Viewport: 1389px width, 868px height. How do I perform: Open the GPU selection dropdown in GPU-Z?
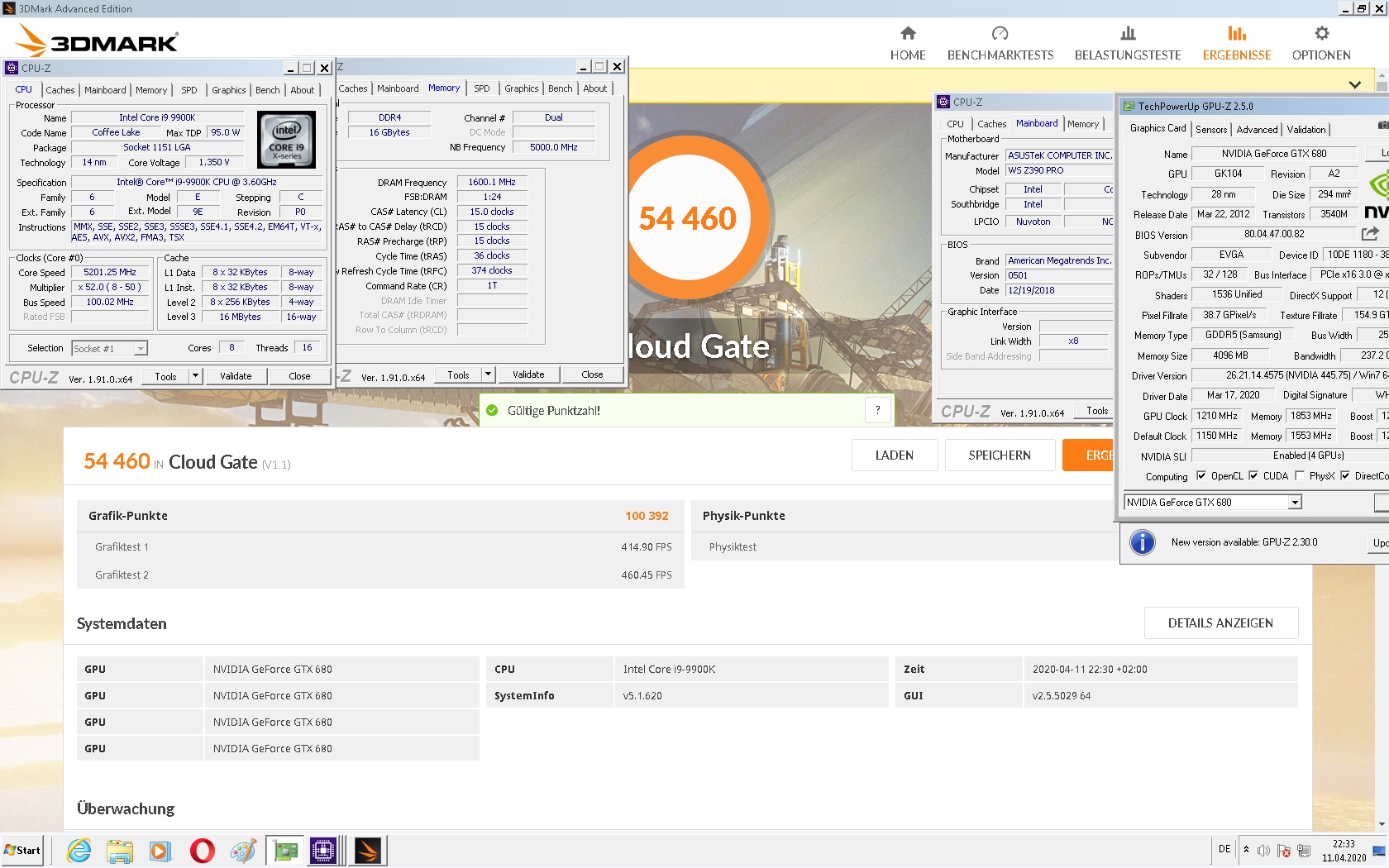point(1295,503)
